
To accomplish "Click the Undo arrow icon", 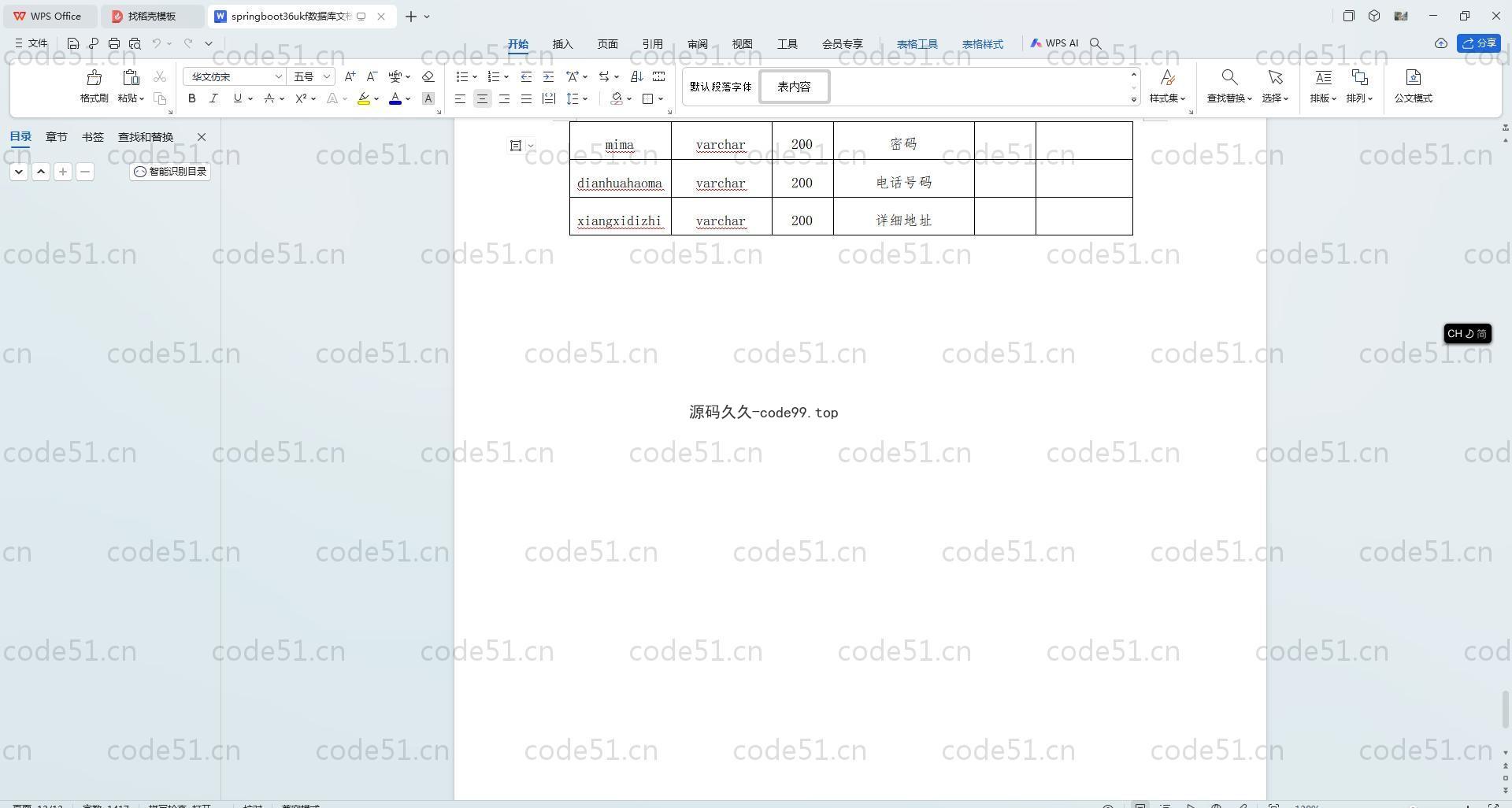I will pyautogui.click(x=157, y=43).
